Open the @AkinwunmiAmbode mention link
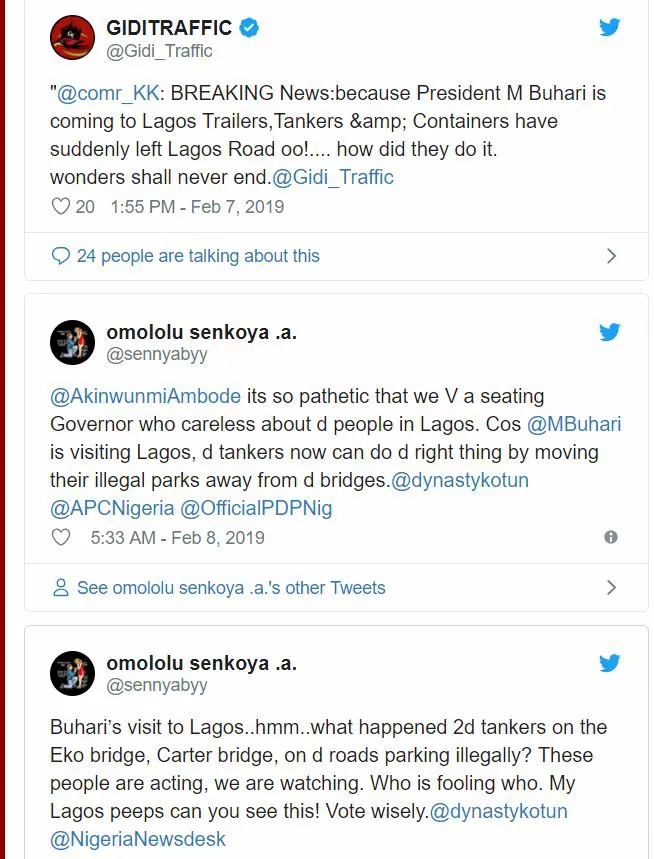The image size is (654, 859). point(145,396)
